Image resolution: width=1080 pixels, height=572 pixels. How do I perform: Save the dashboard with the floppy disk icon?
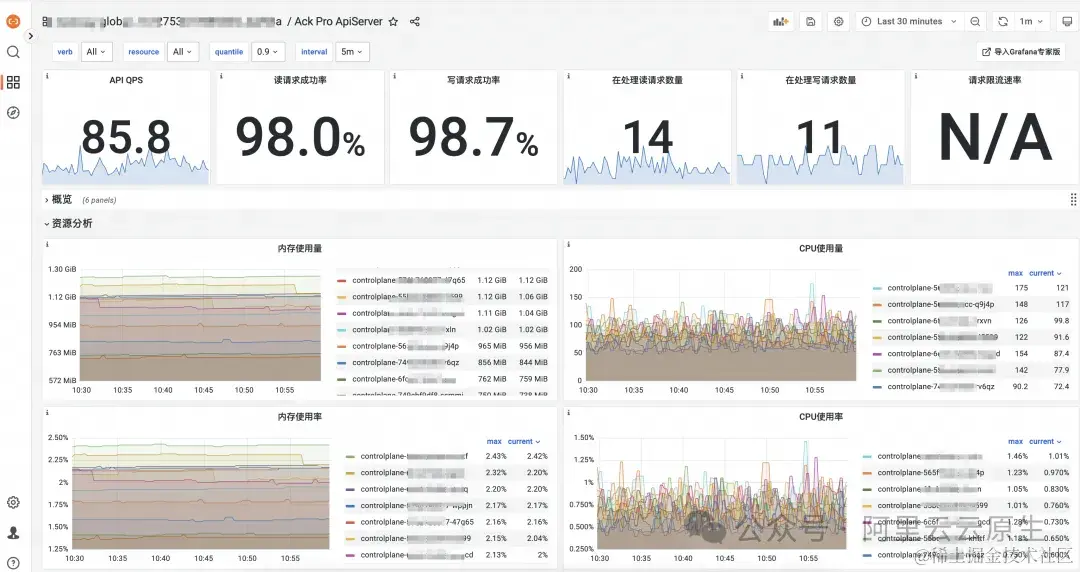(x=811, y=21)
